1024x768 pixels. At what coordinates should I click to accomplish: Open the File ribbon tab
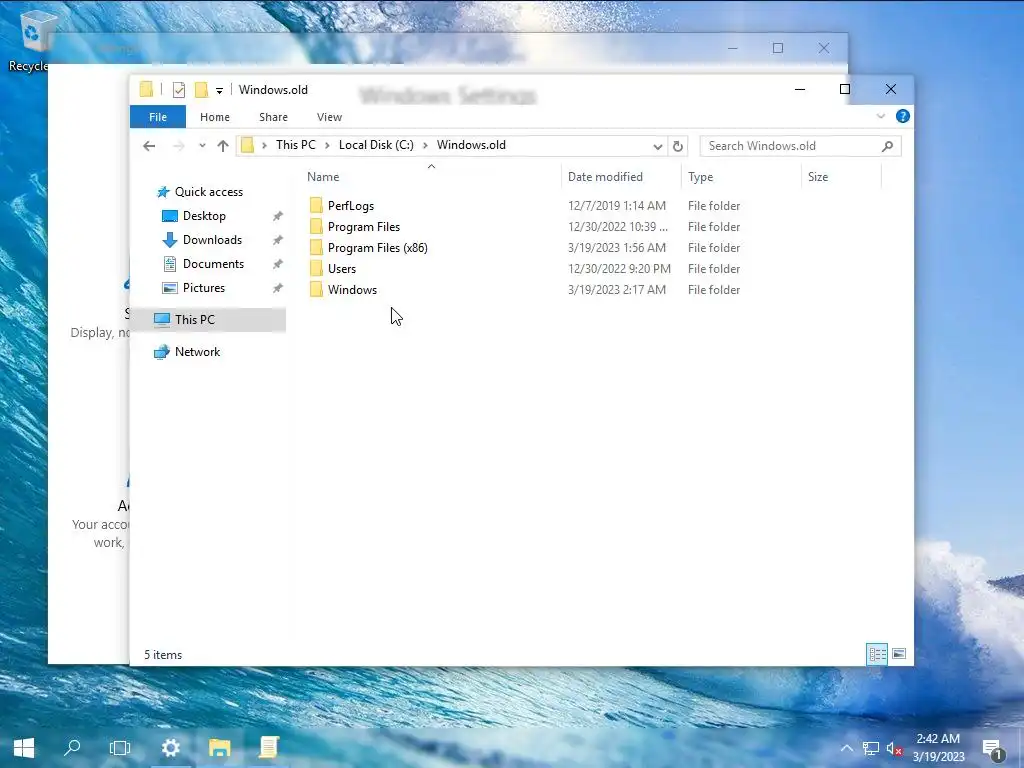click(x=157, y=117)
